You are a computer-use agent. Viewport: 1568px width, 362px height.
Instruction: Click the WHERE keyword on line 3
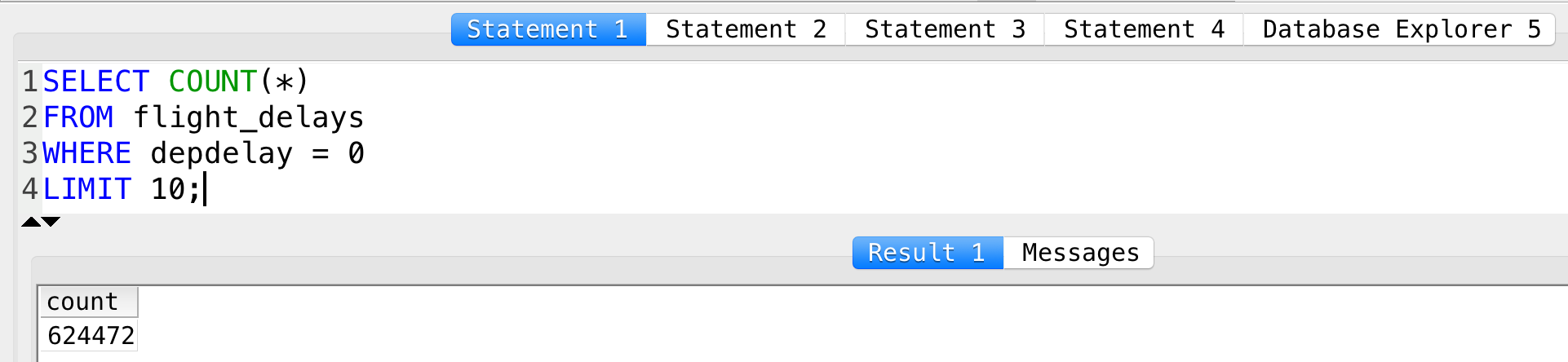[x=86, y=153]
